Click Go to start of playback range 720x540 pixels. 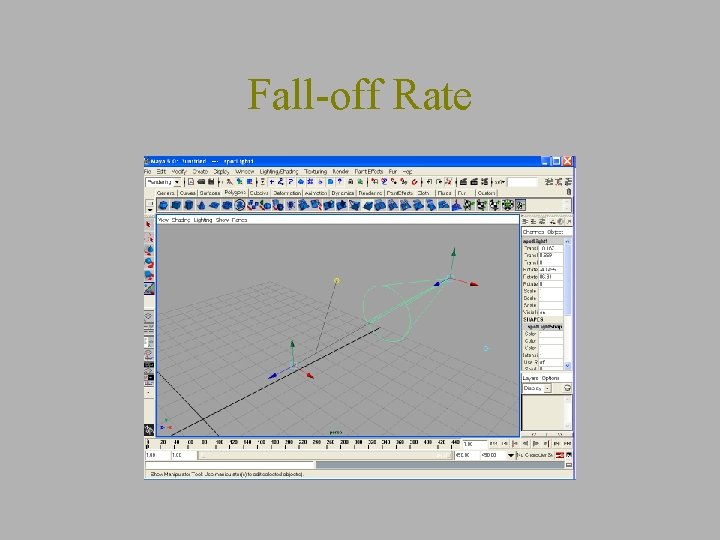[x=494, y=444]
